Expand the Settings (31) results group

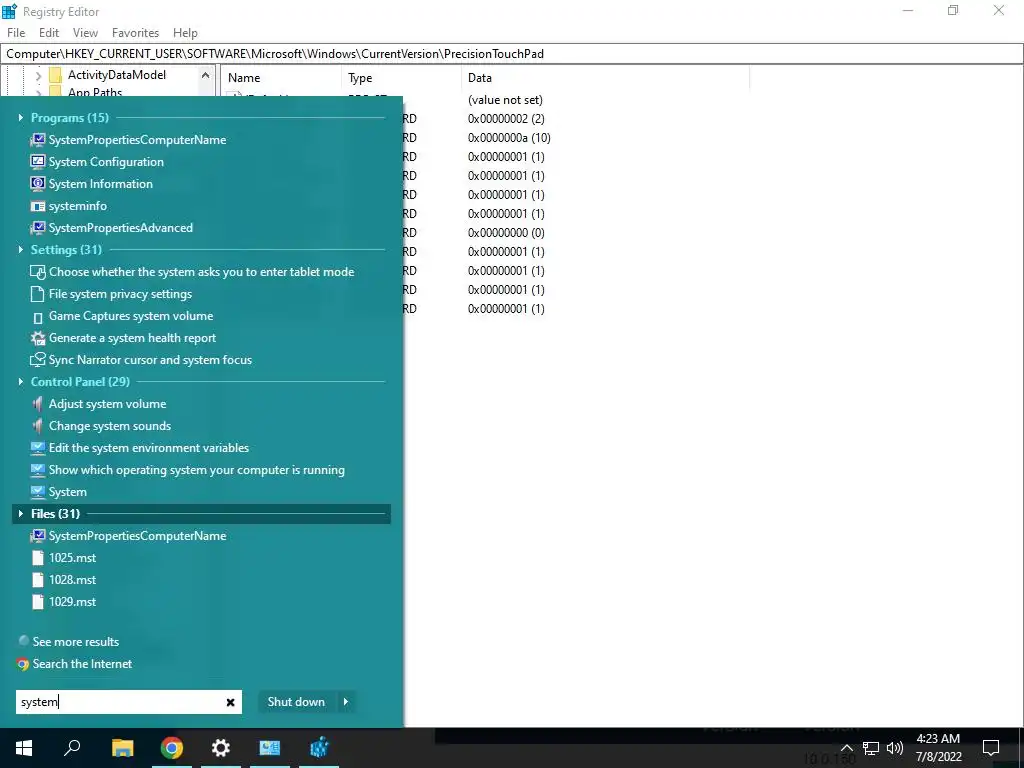[21, 249]
